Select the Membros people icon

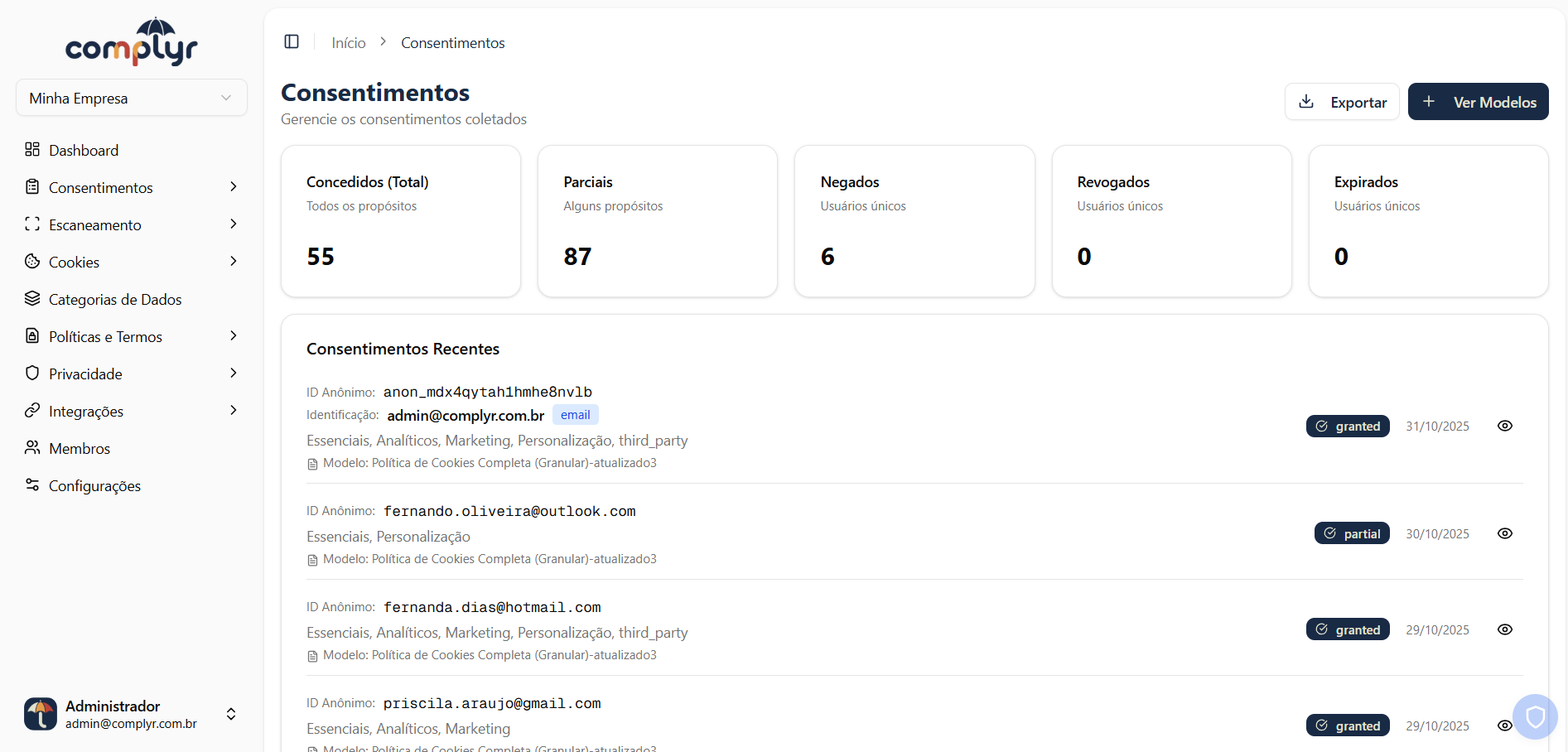32,448
